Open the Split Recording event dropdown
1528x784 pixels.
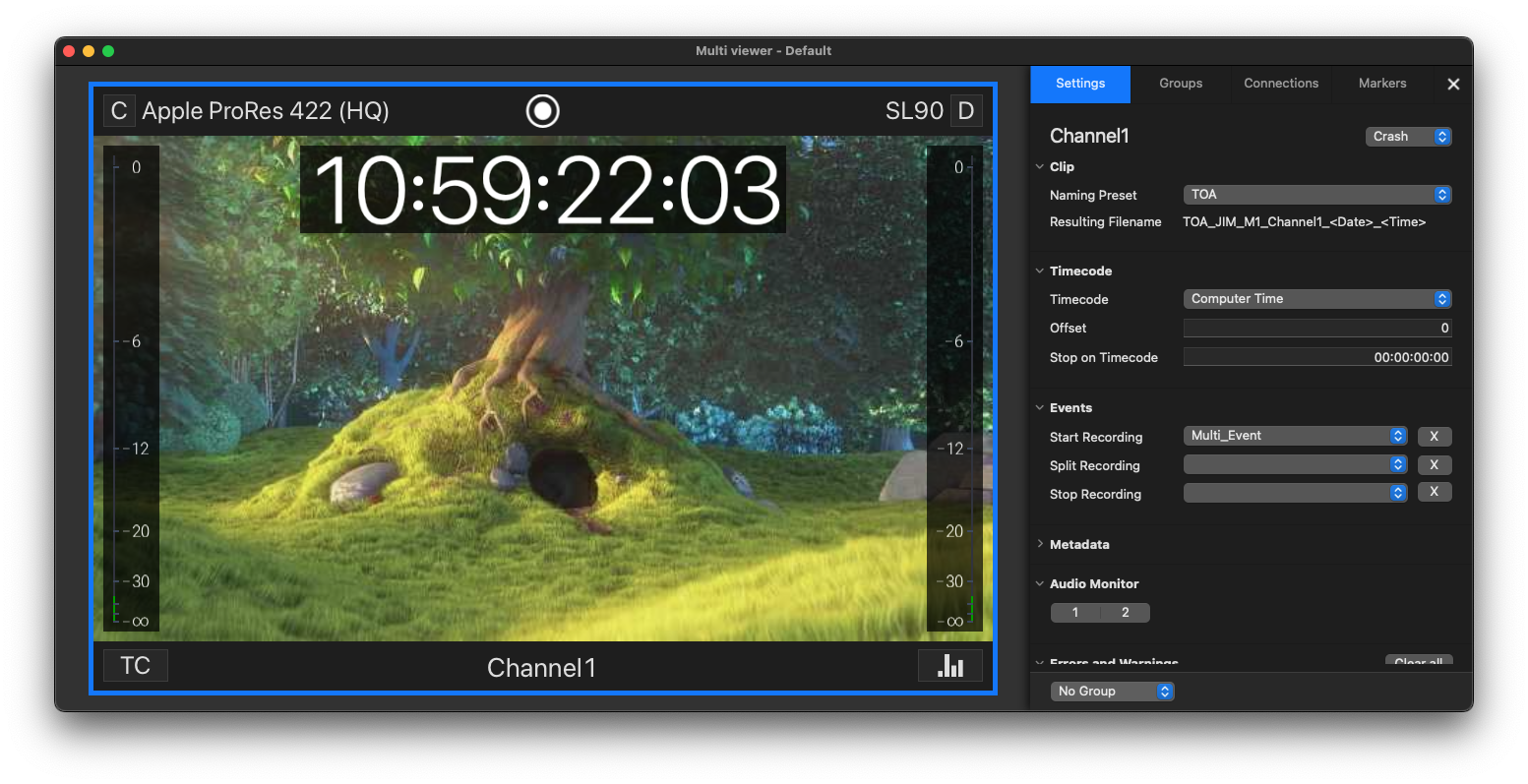tap(1296, 464)
